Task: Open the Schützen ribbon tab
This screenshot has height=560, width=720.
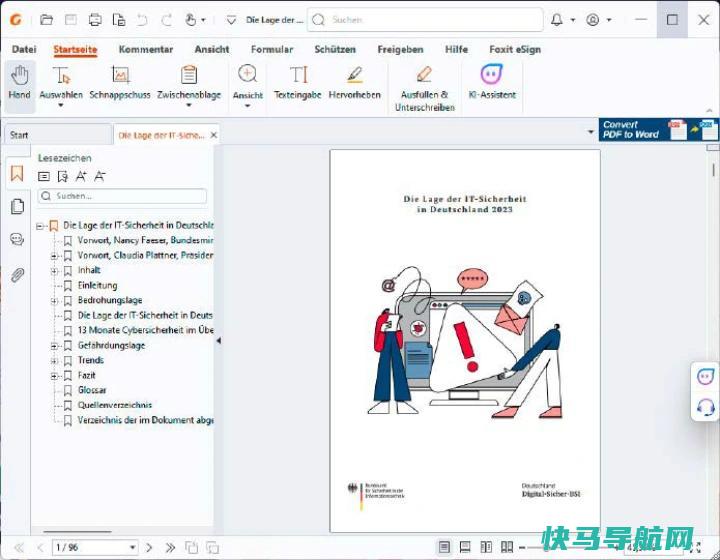Action: [x=335, y=49]
